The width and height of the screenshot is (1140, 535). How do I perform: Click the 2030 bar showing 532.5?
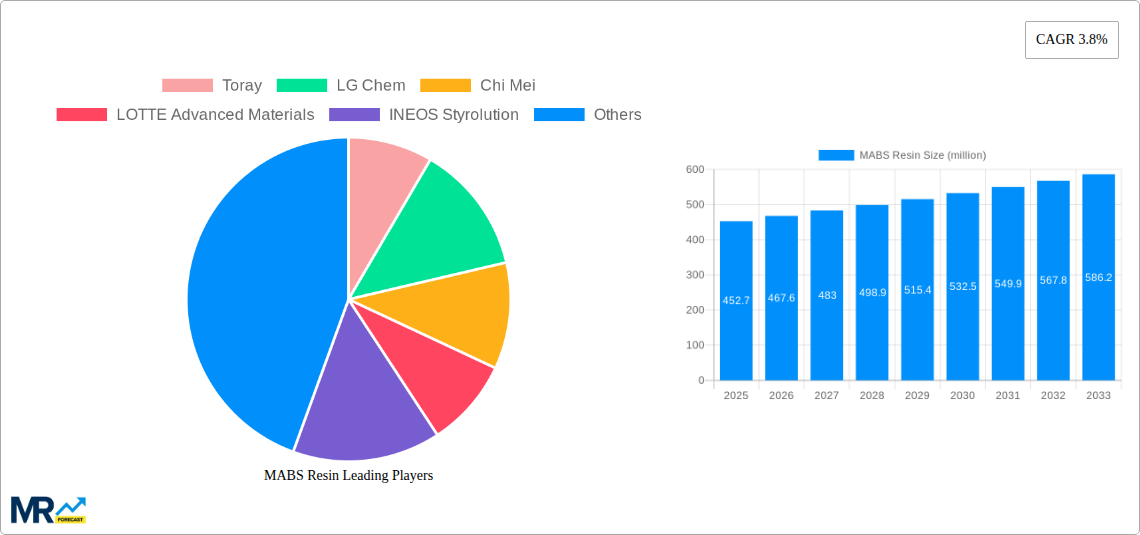[x=963, y=286]
